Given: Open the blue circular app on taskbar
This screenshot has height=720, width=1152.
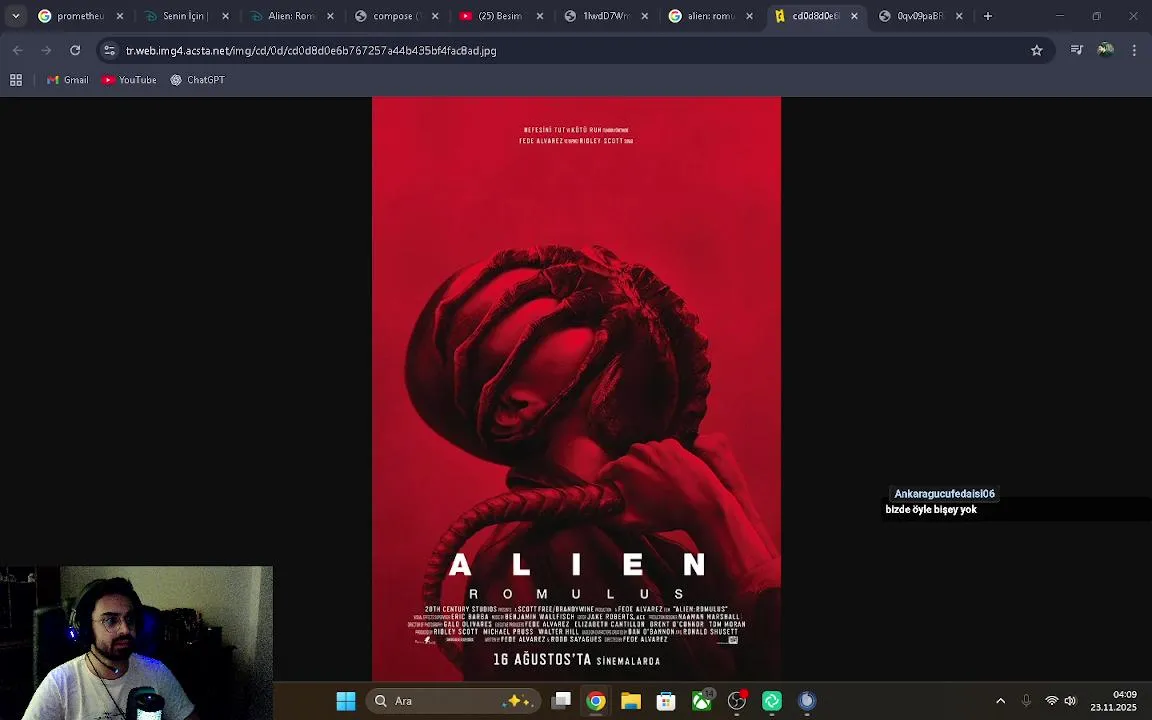Looking at the screenshot, I should point(807,701).
